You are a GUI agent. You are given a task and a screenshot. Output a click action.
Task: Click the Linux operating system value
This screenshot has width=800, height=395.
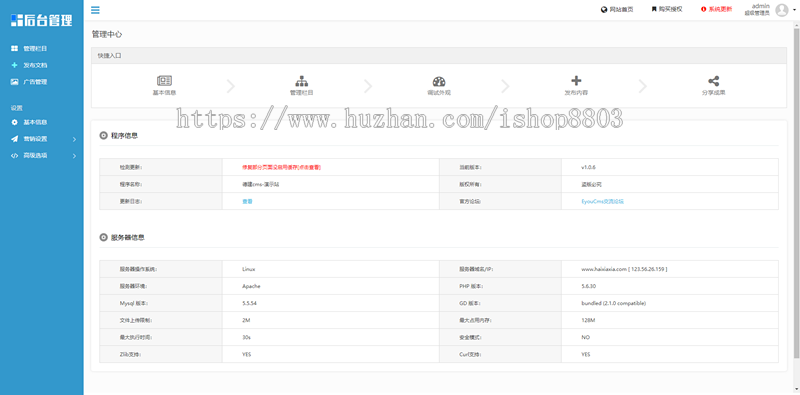248,269
